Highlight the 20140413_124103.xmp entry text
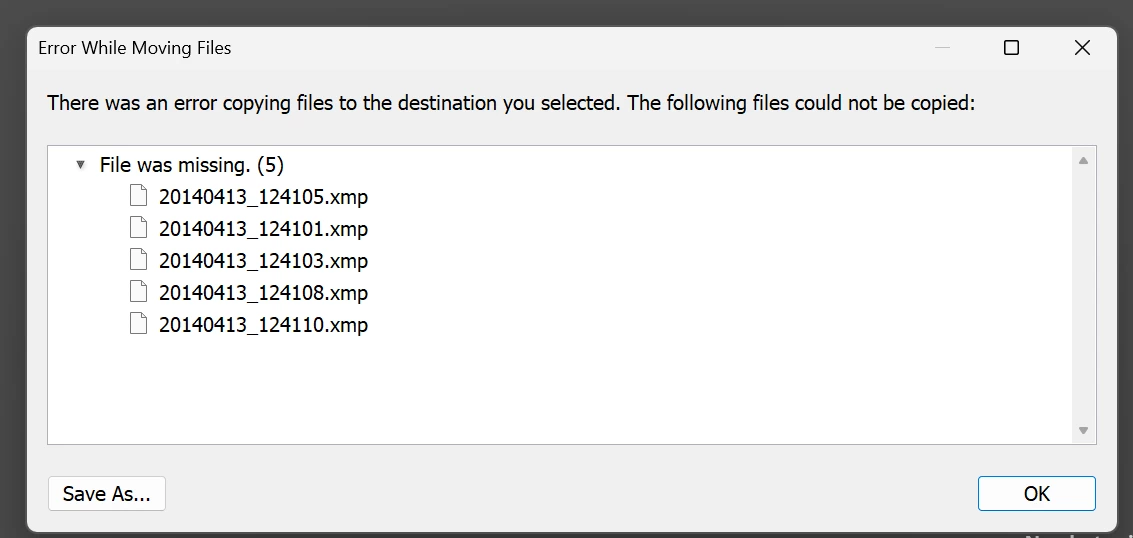 (x=263, y=261)
